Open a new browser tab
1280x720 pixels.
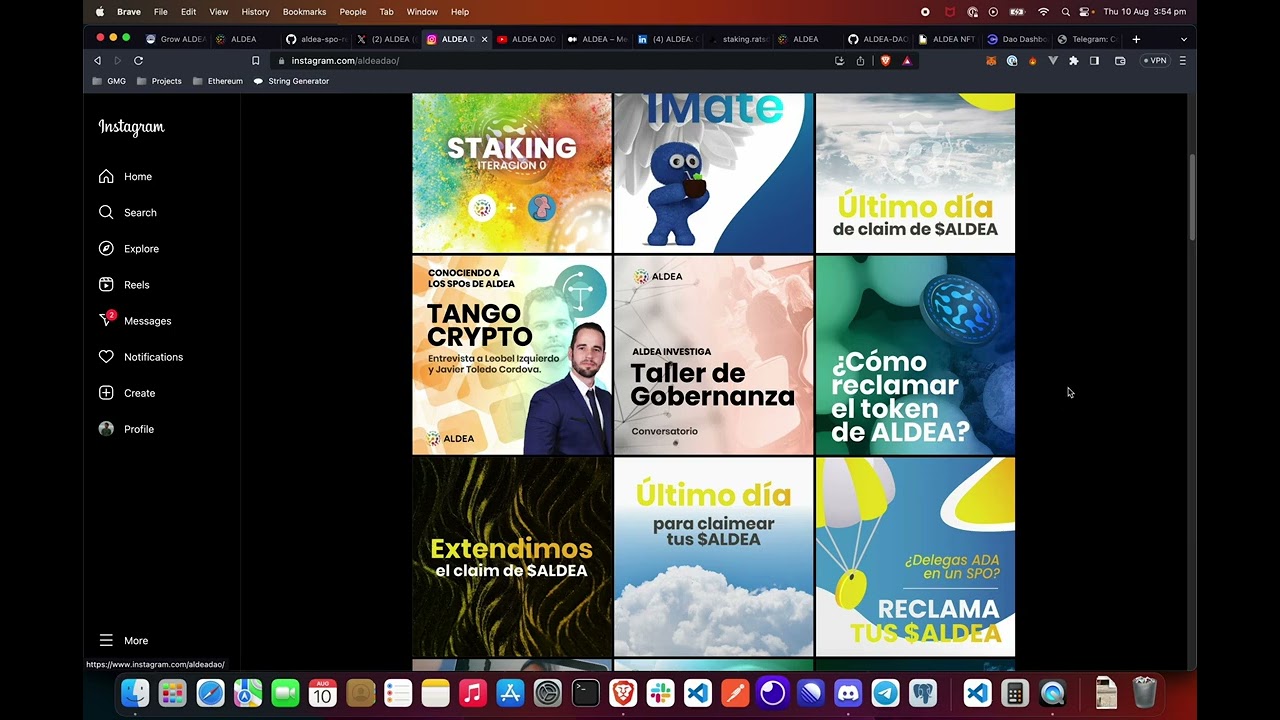coord(1136,39)
